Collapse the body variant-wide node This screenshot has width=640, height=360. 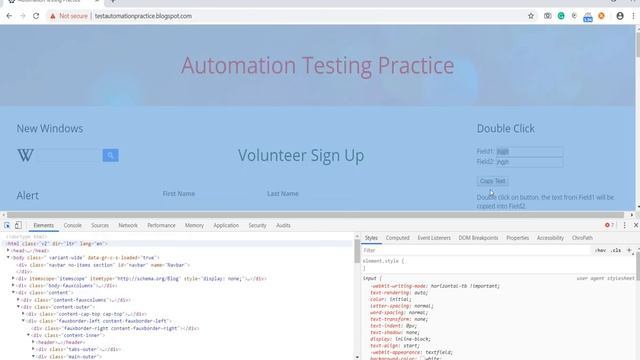click(x=8, y=258)
